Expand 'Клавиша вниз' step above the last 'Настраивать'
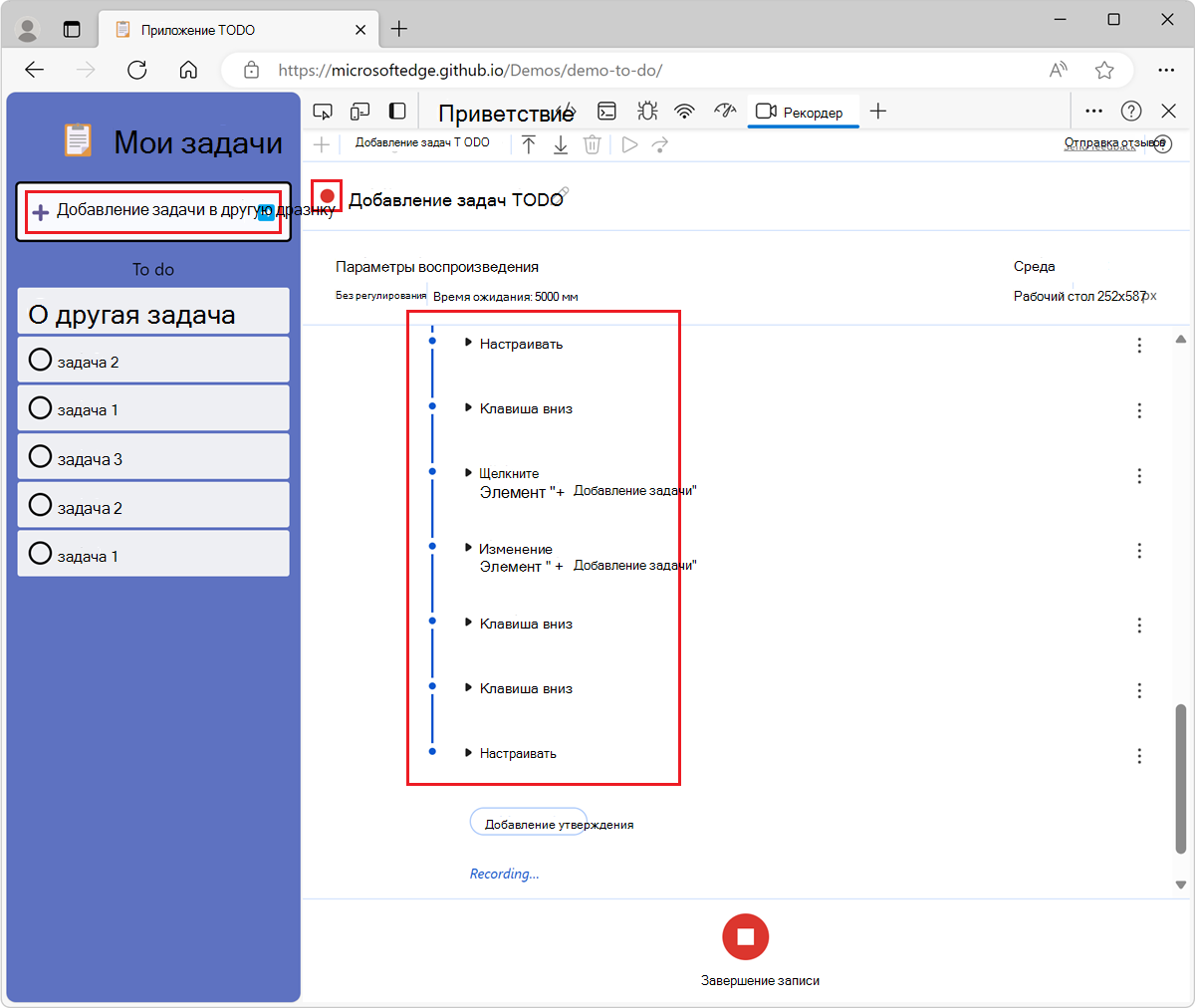Image resolution: width=1195 pixels, height=1008 pixels. pyautogui.click(x=468, y=687)
